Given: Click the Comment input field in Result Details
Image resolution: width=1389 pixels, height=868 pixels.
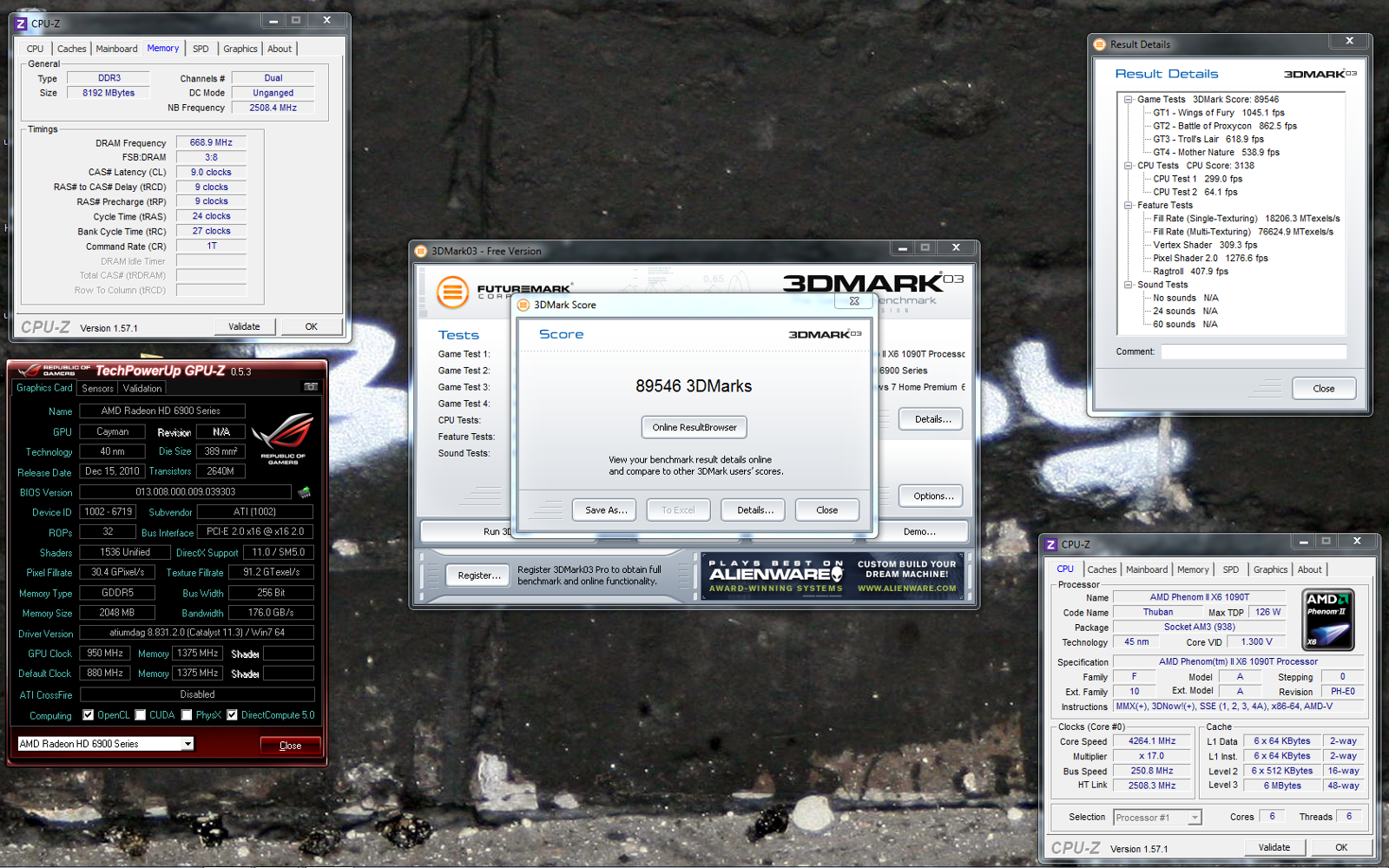Looking at the screenshot, I should tap(1254, 352).
